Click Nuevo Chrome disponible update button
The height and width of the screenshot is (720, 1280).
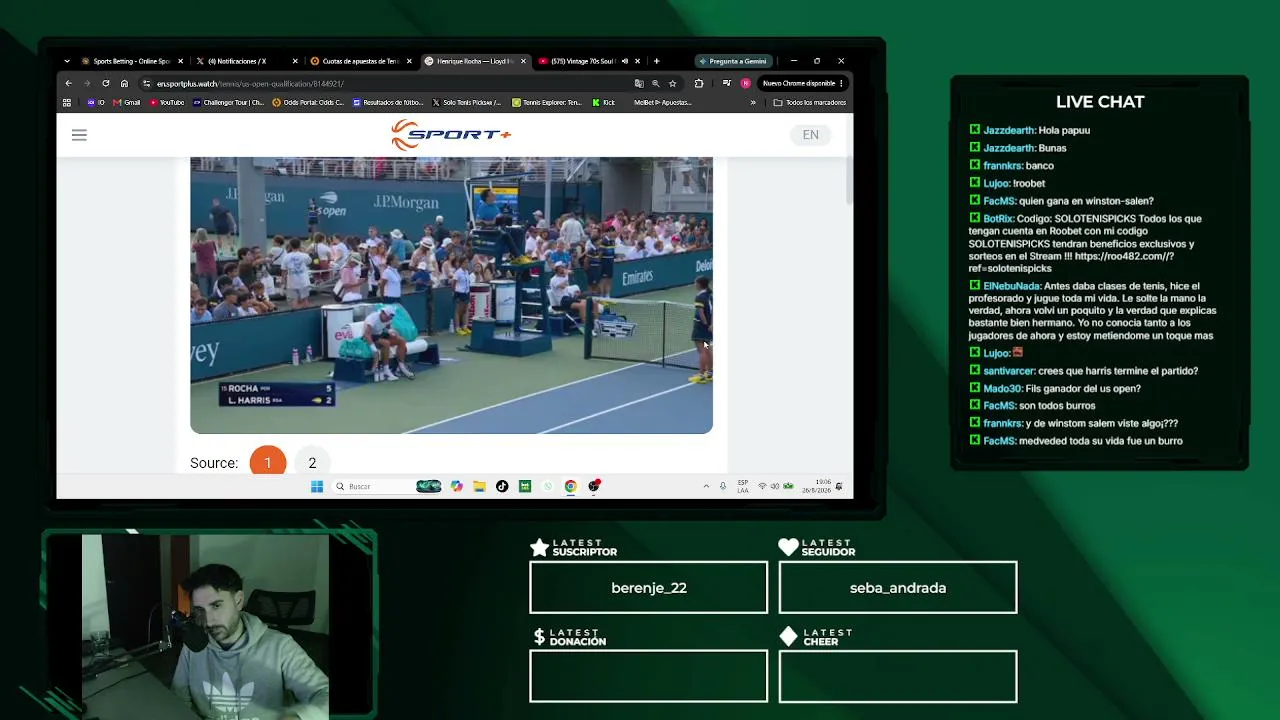point(803,83)
